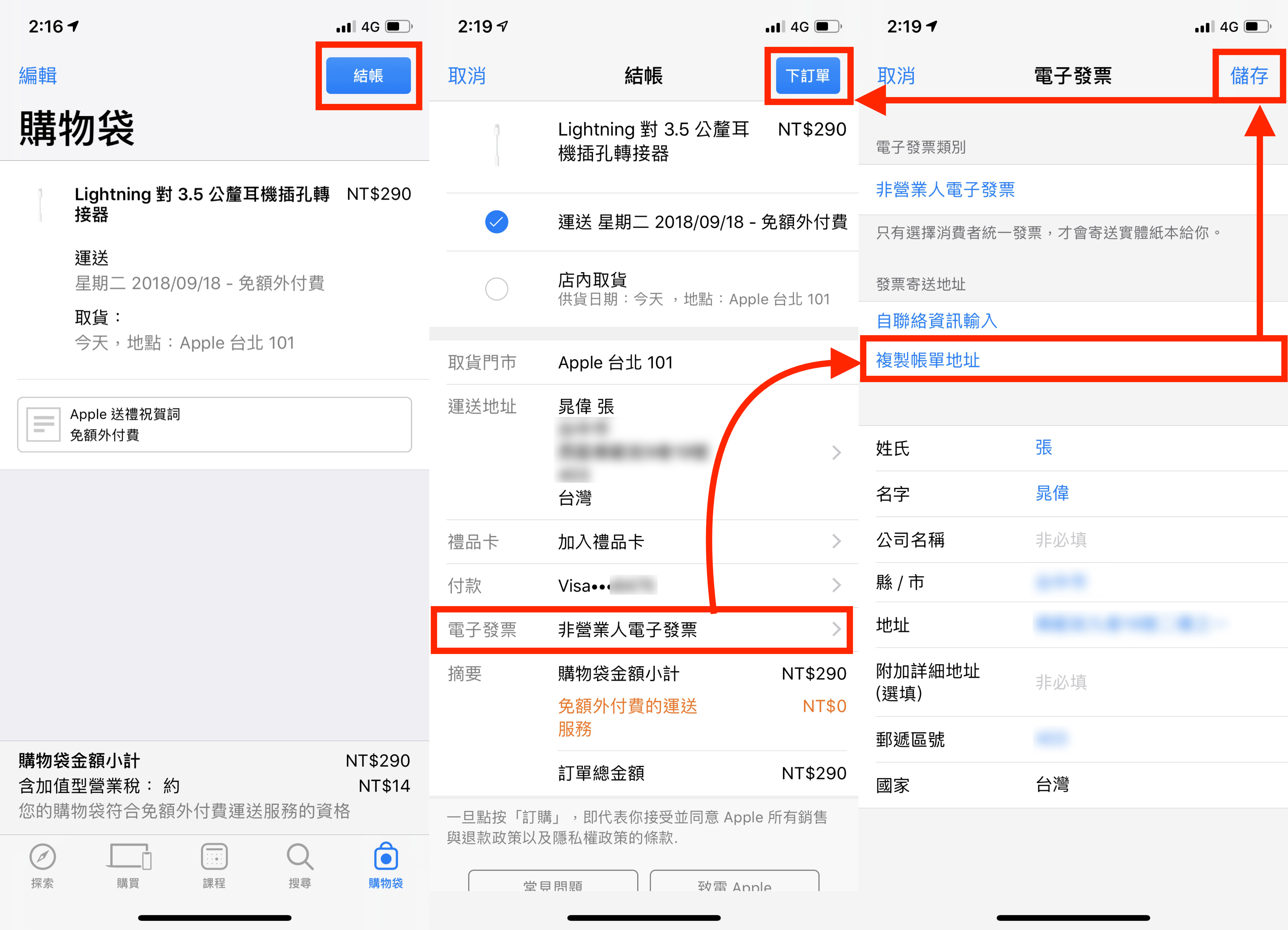Viewport: 1288px width, 930px height.
Task: Tap 取消 on the 電子發票 screen
Action: click(x=896, y=76)
